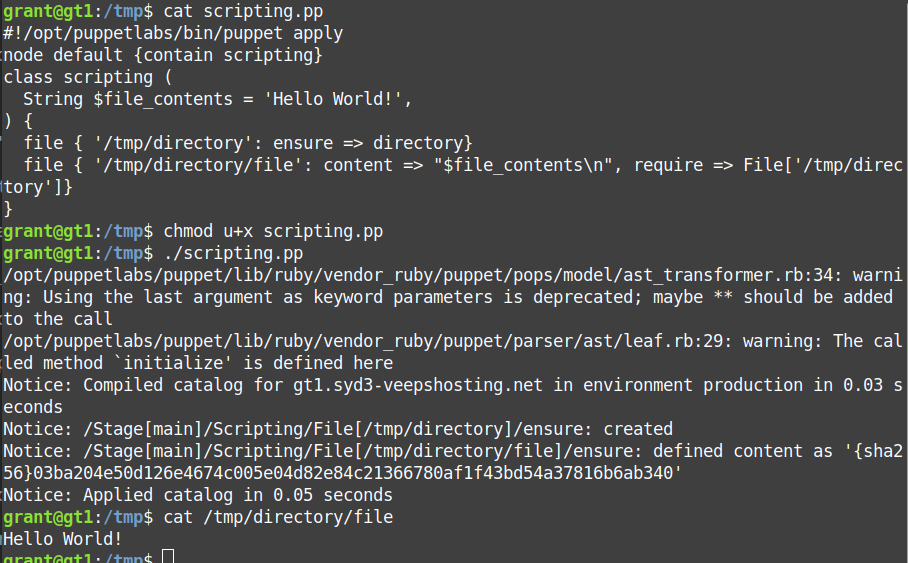Click the terminal cursor block at the last prompt
908x563 pixels.
click(x=168, y=556)
